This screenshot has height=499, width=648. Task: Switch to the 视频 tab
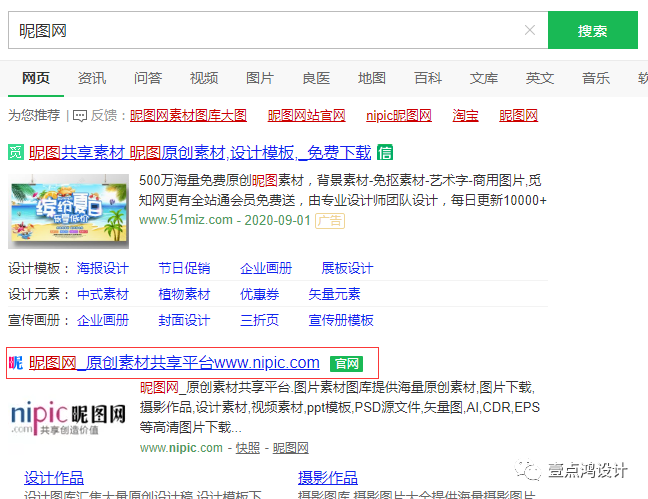click(x=204, y=78)
